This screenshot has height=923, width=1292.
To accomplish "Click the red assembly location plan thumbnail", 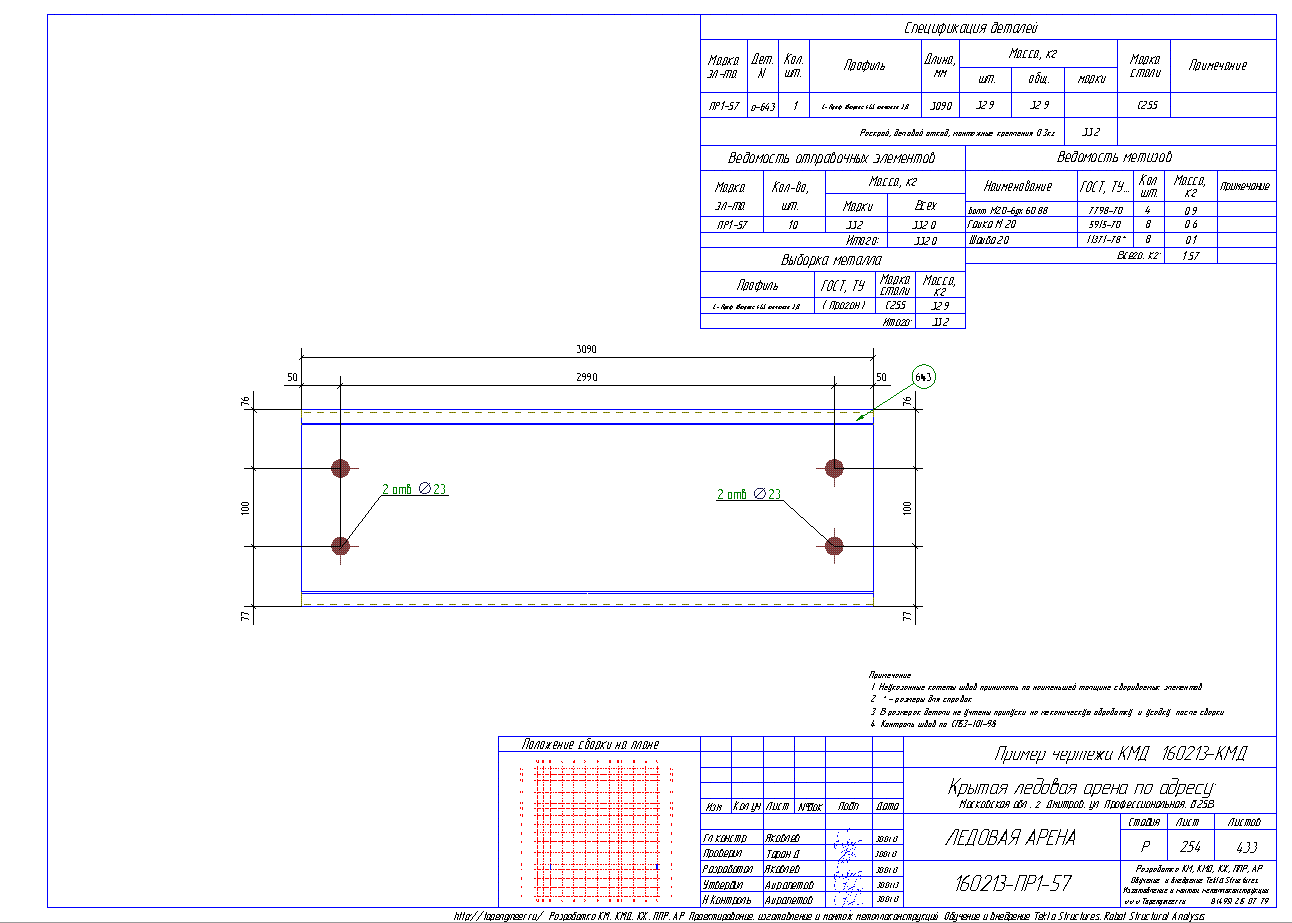I will pos(598,832).
